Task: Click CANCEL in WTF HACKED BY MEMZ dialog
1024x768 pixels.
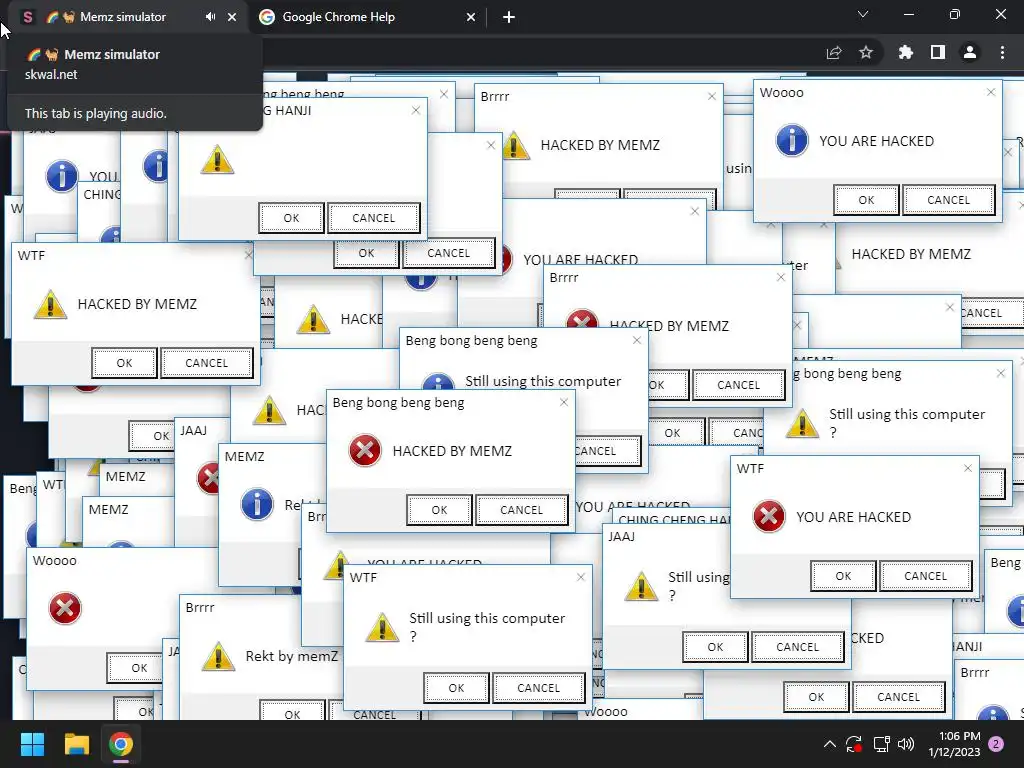Action: point(206,363)
